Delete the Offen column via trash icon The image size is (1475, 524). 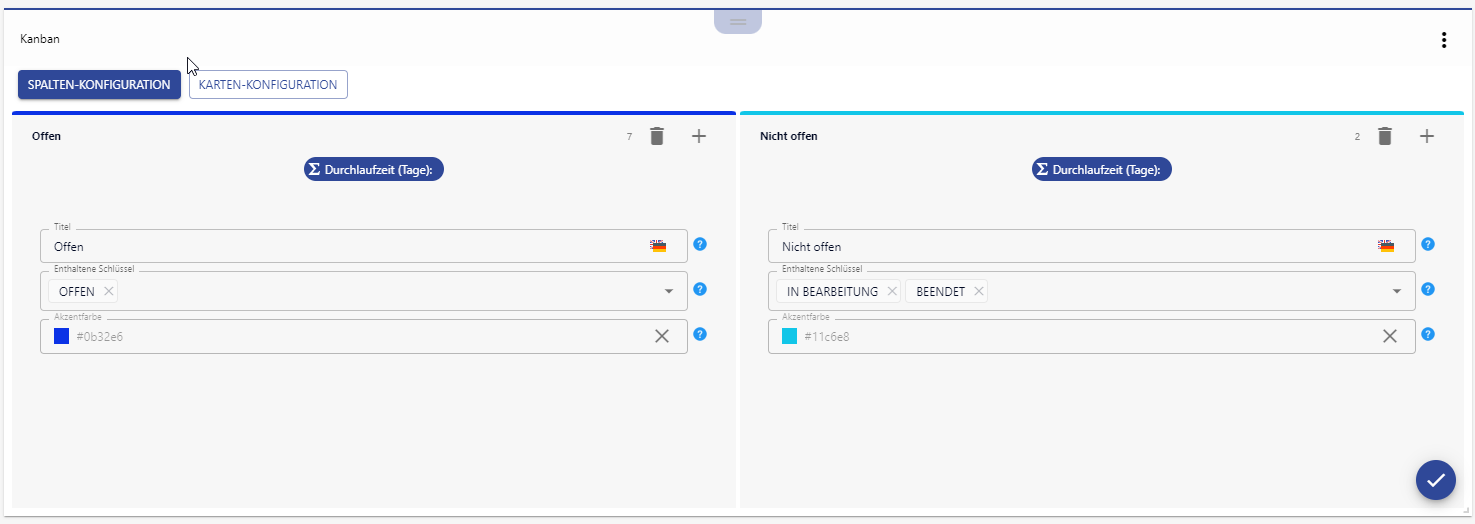coord(656,137)
